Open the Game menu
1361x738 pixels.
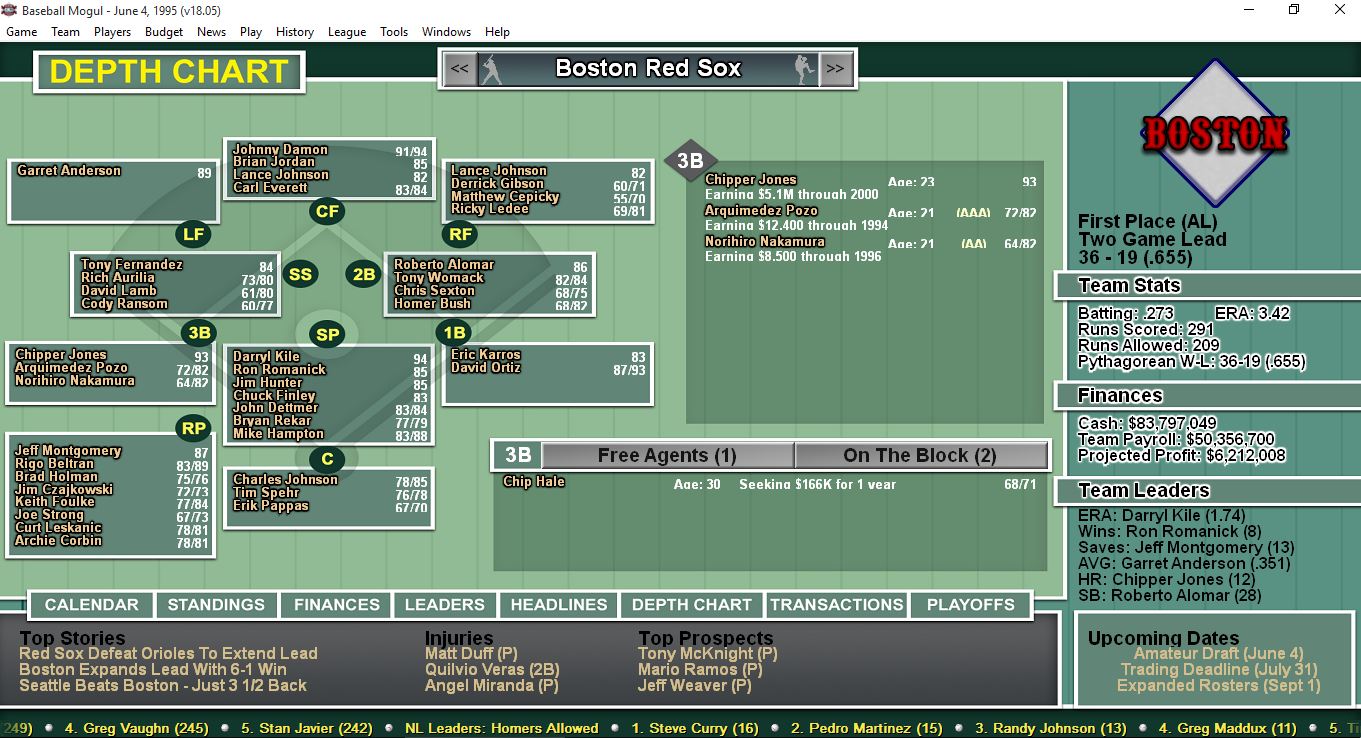tap(22, 32)
